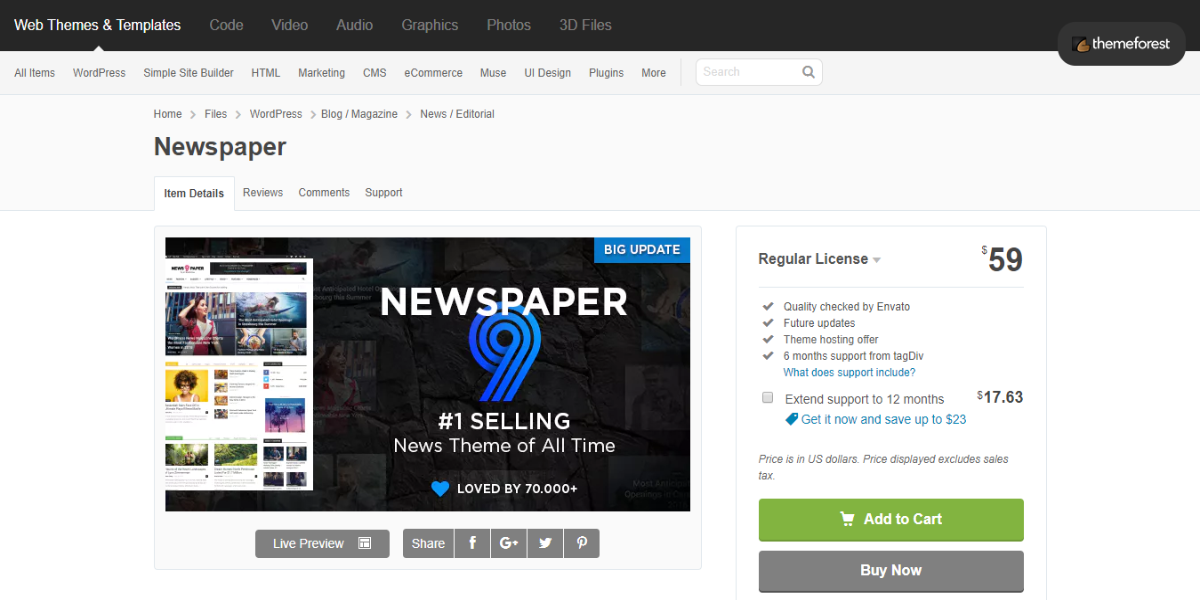Click the $59 price text

click(x=1002, y=260)
